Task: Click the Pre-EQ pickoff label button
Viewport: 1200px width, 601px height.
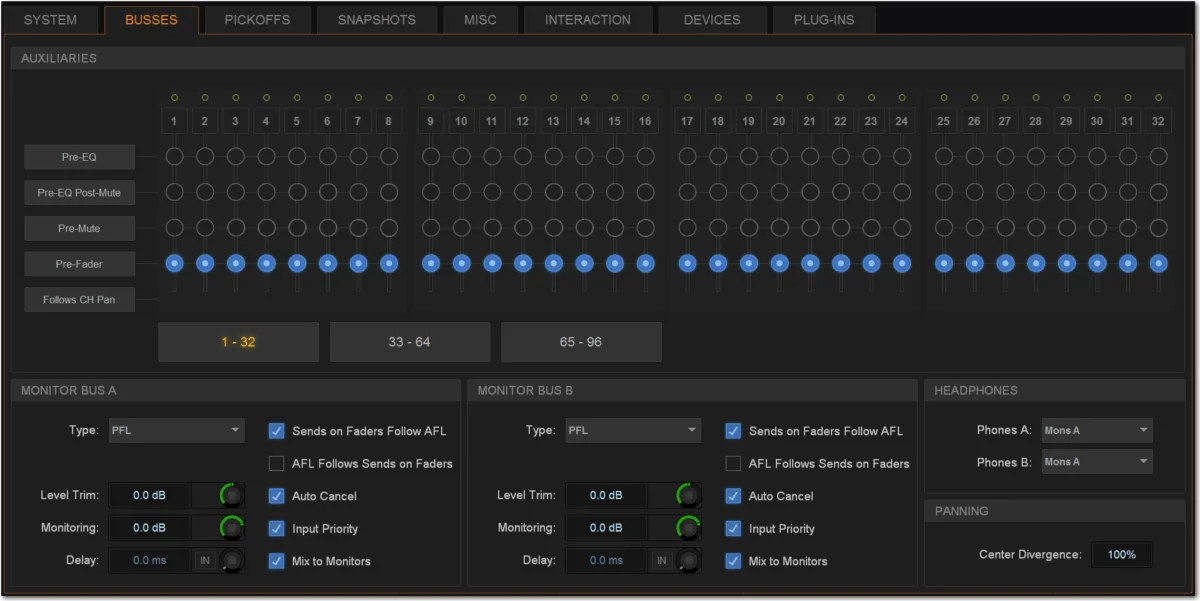Action: [79, 157]
